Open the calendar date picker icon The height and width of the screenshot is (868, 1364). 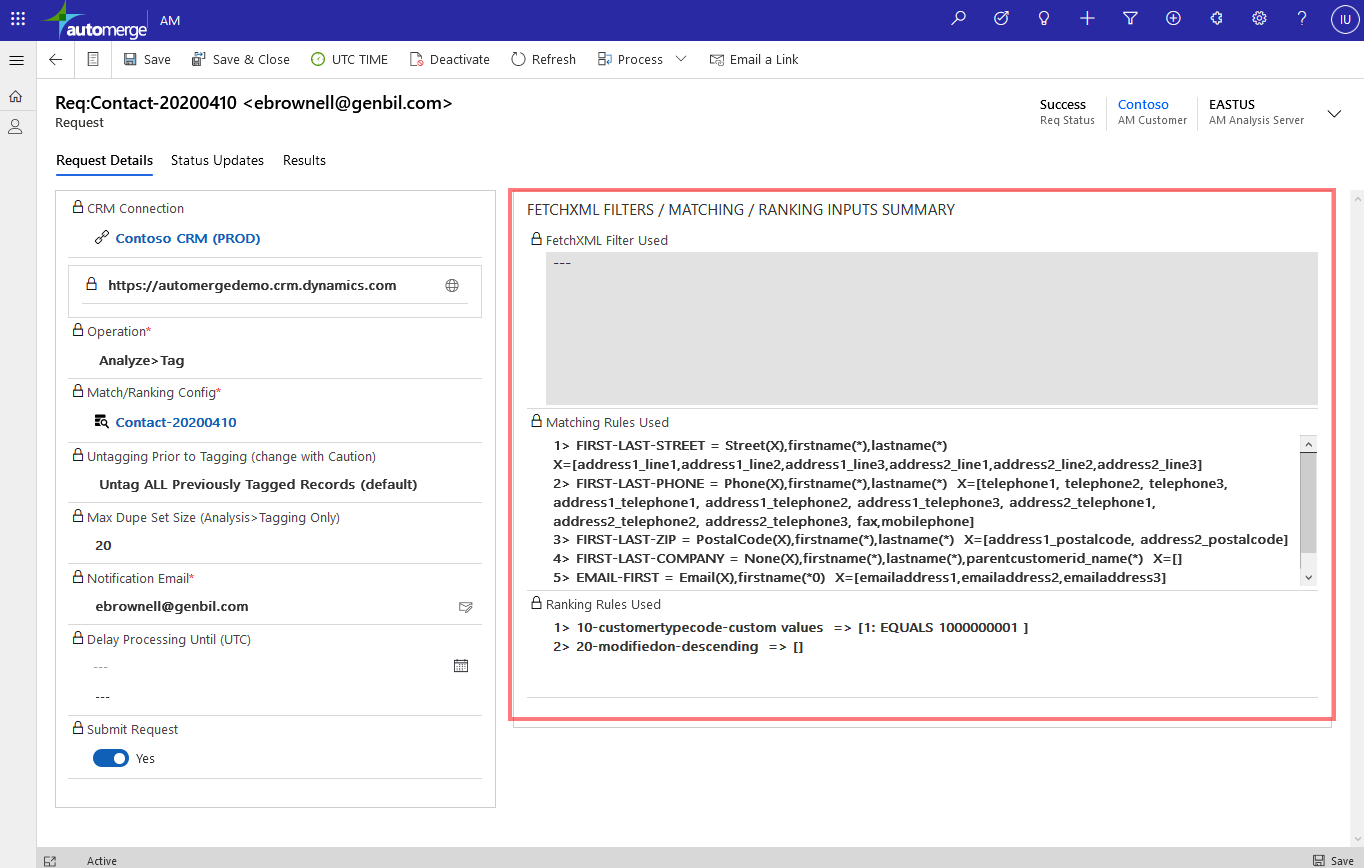tap(461, 666)
